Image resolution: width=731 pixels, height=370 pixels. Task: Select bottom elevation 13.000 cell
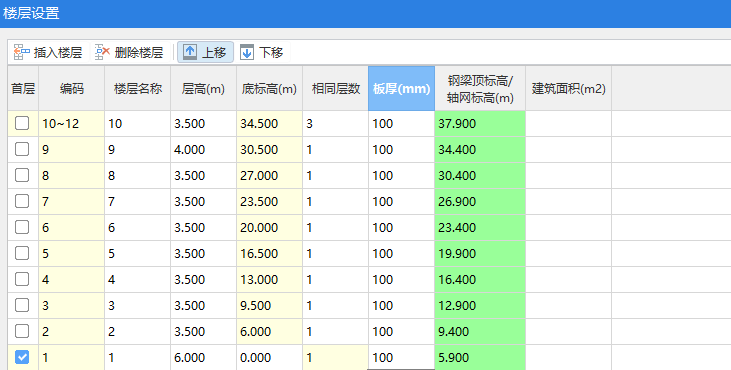[x=269, y=280]
